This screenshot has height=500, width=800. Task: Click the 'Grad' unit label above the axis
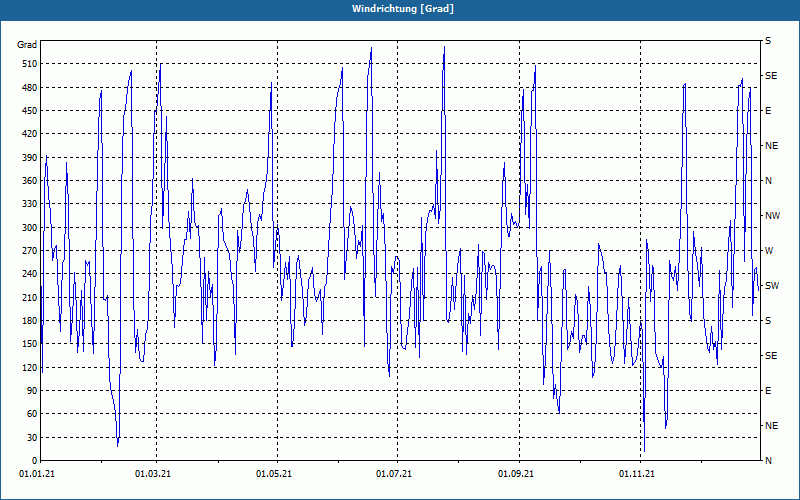tap(27, 45)
